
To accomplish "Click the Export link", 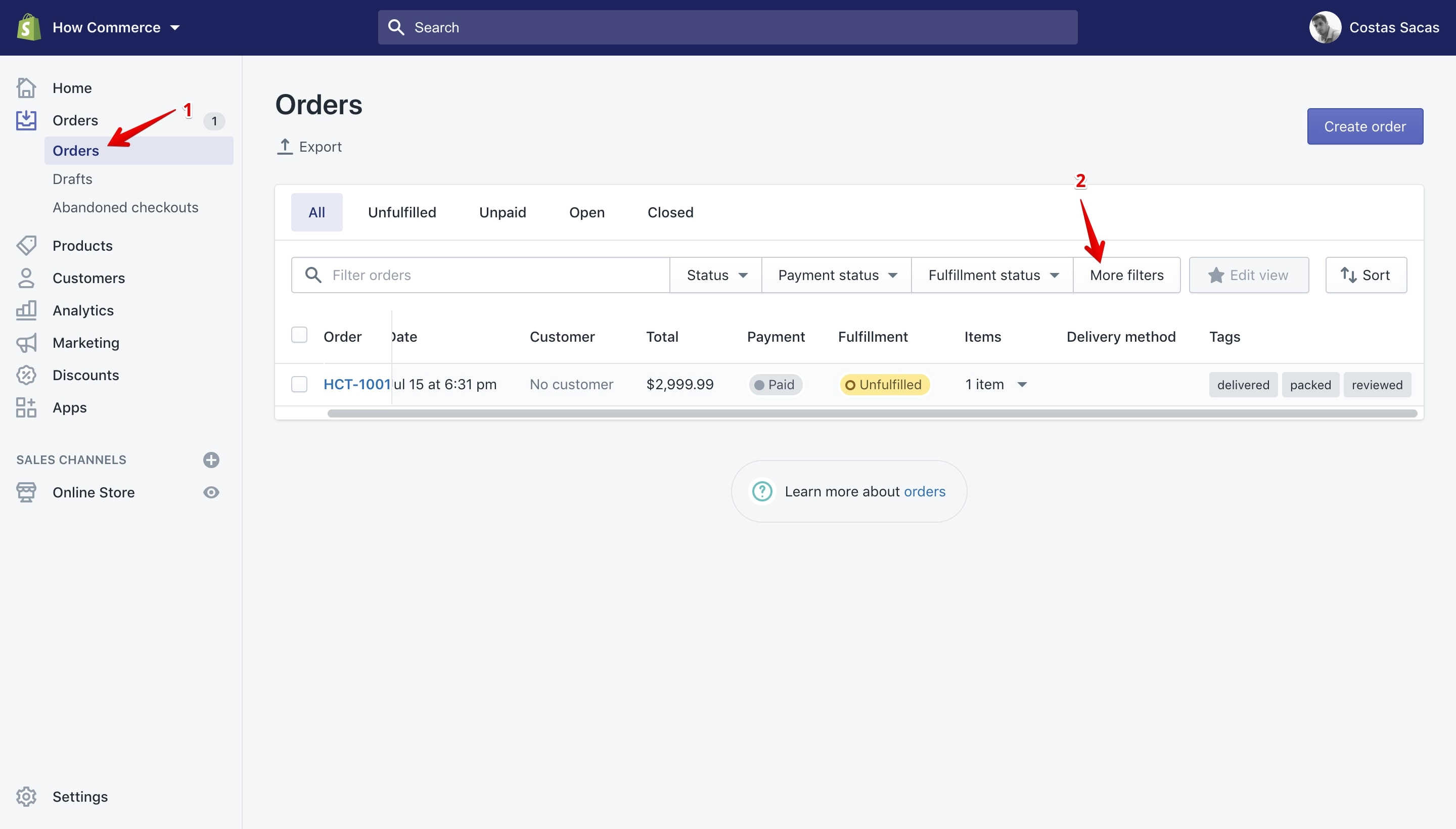I will pos(309,146).
